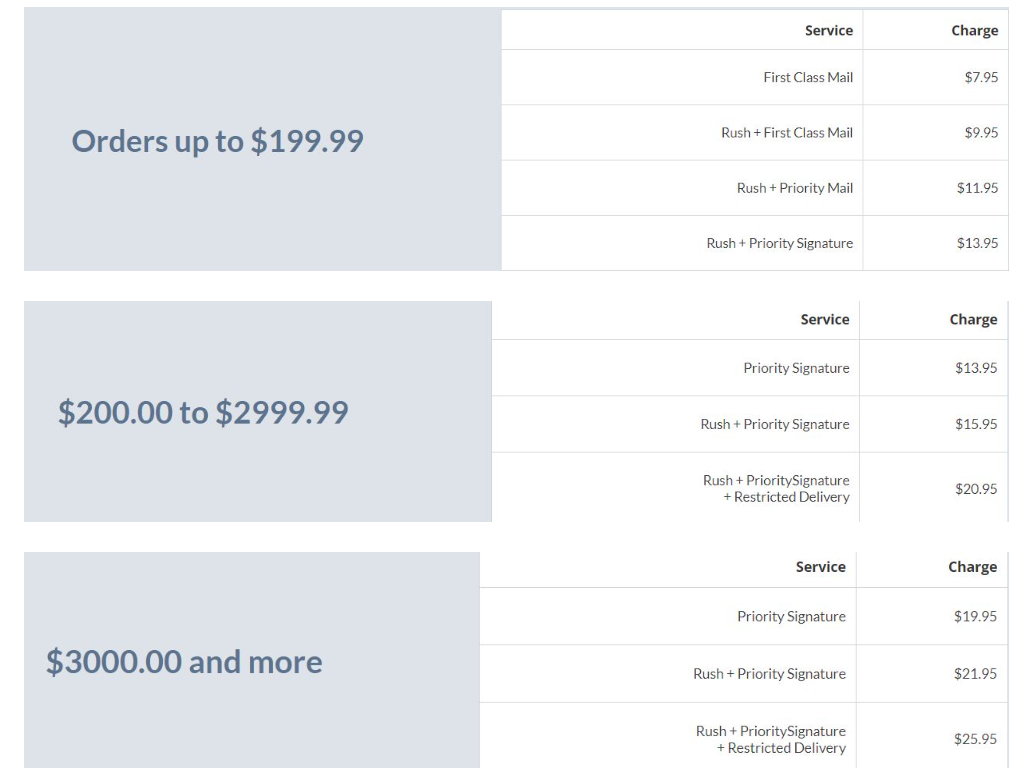Click Service header in the top table
The height and width of the screenshot is (783, 1035).
point(828,30)
